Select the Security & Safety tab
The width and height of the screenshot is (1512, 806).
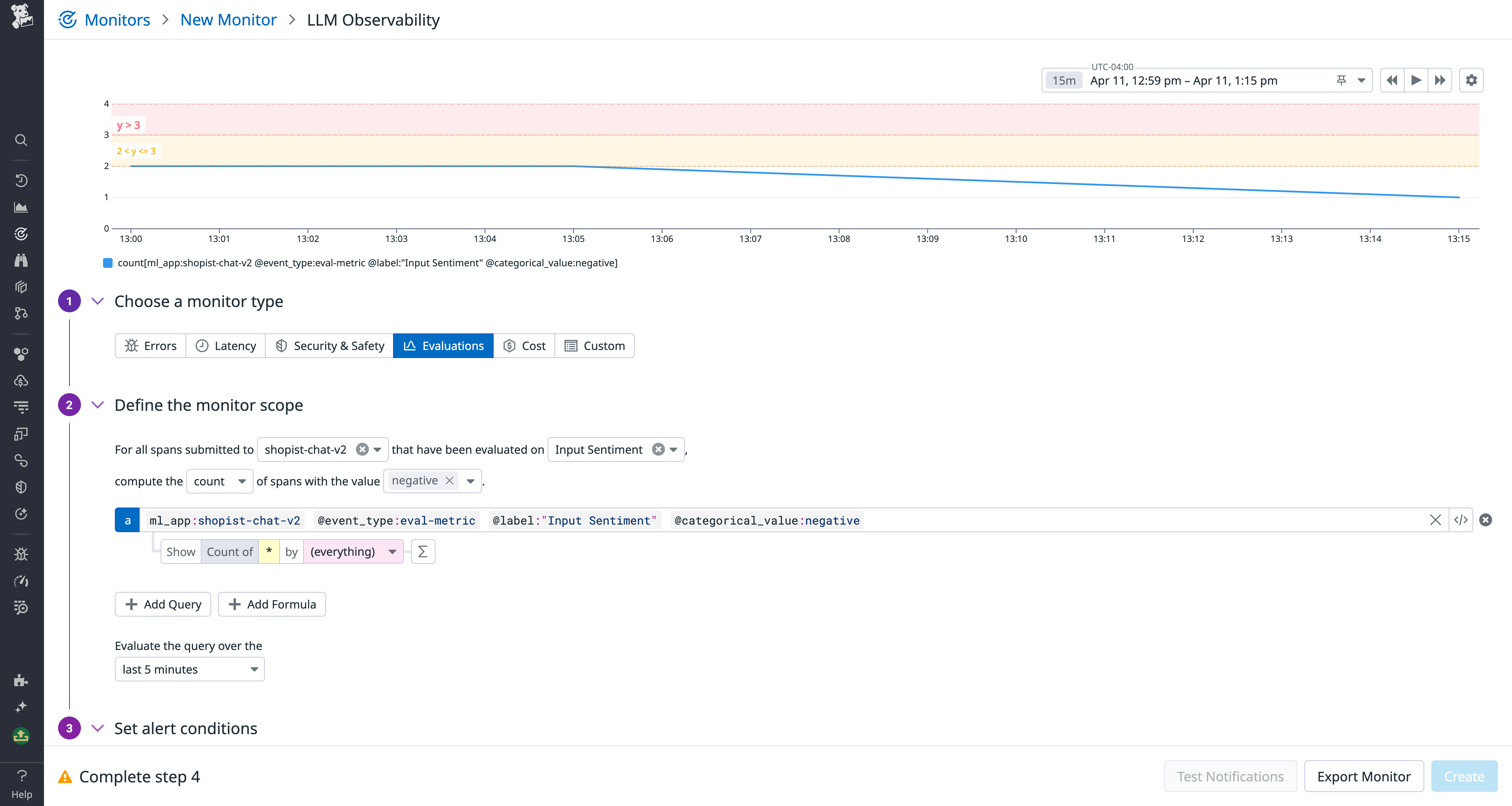click(x=329, y=345)
